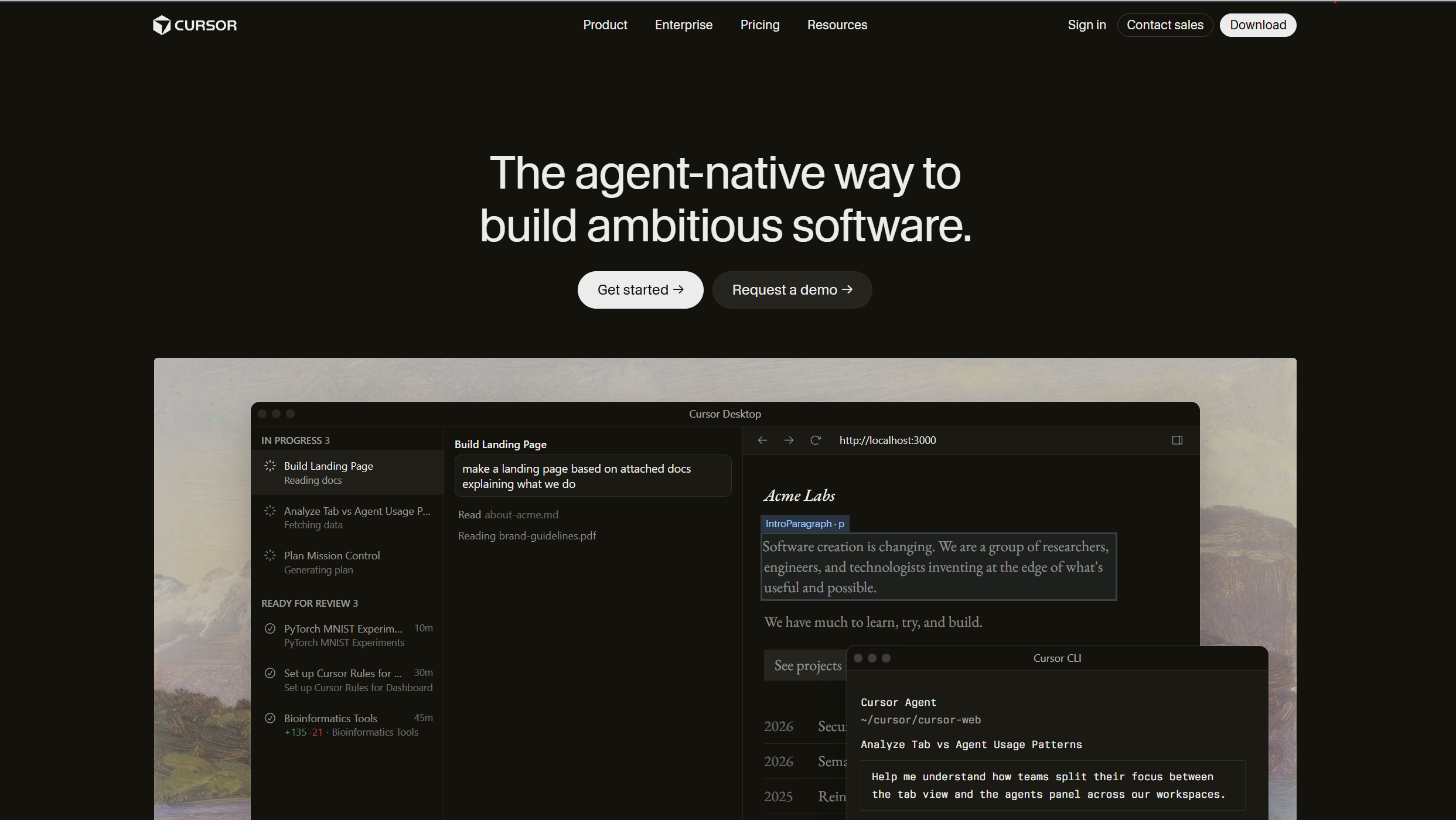Open the Bioinformatics Tools review item
This screenshot has height=820, width=1456.
347,725
